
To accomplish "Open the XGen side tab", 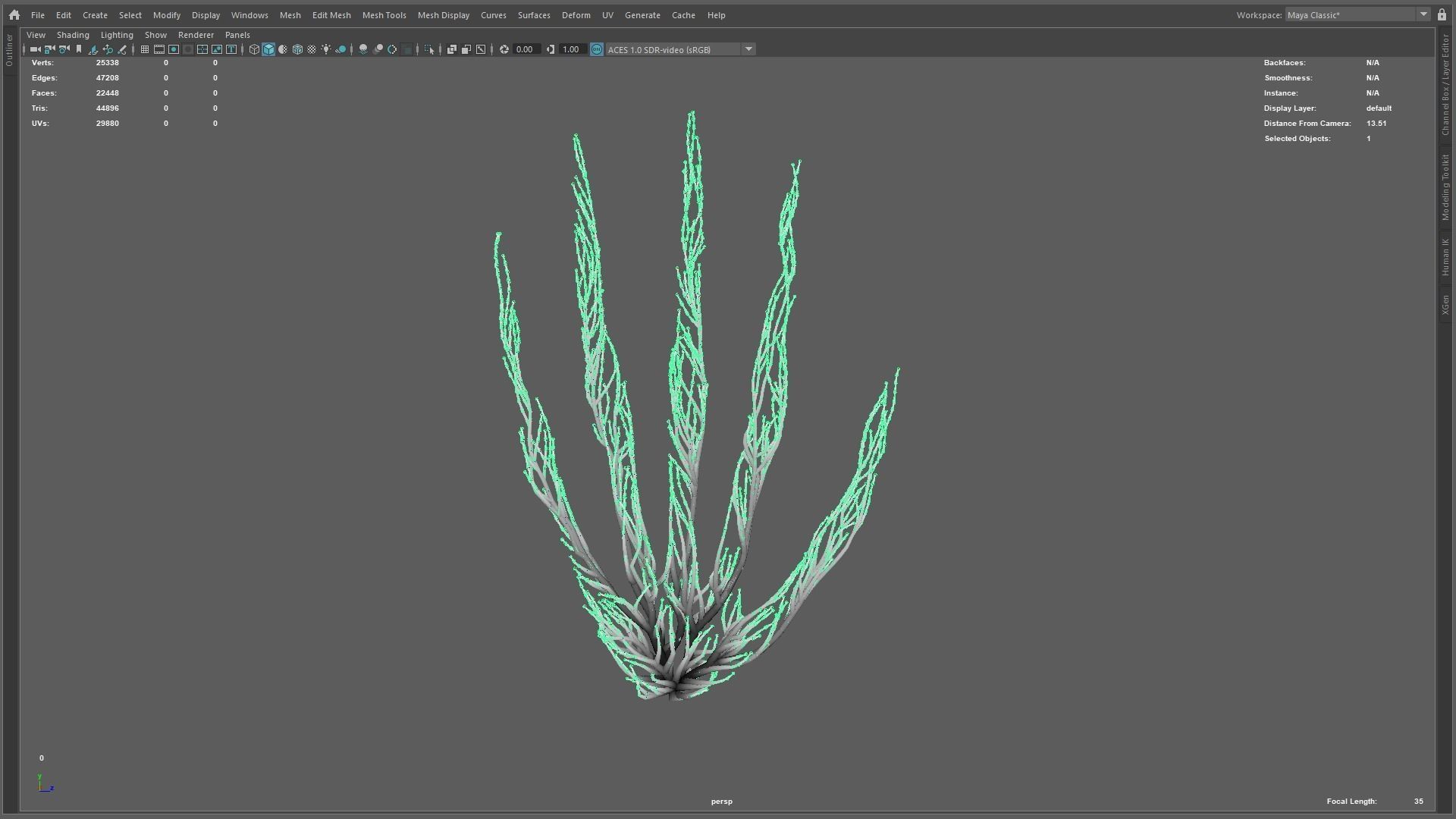I will coord(1445,305).
